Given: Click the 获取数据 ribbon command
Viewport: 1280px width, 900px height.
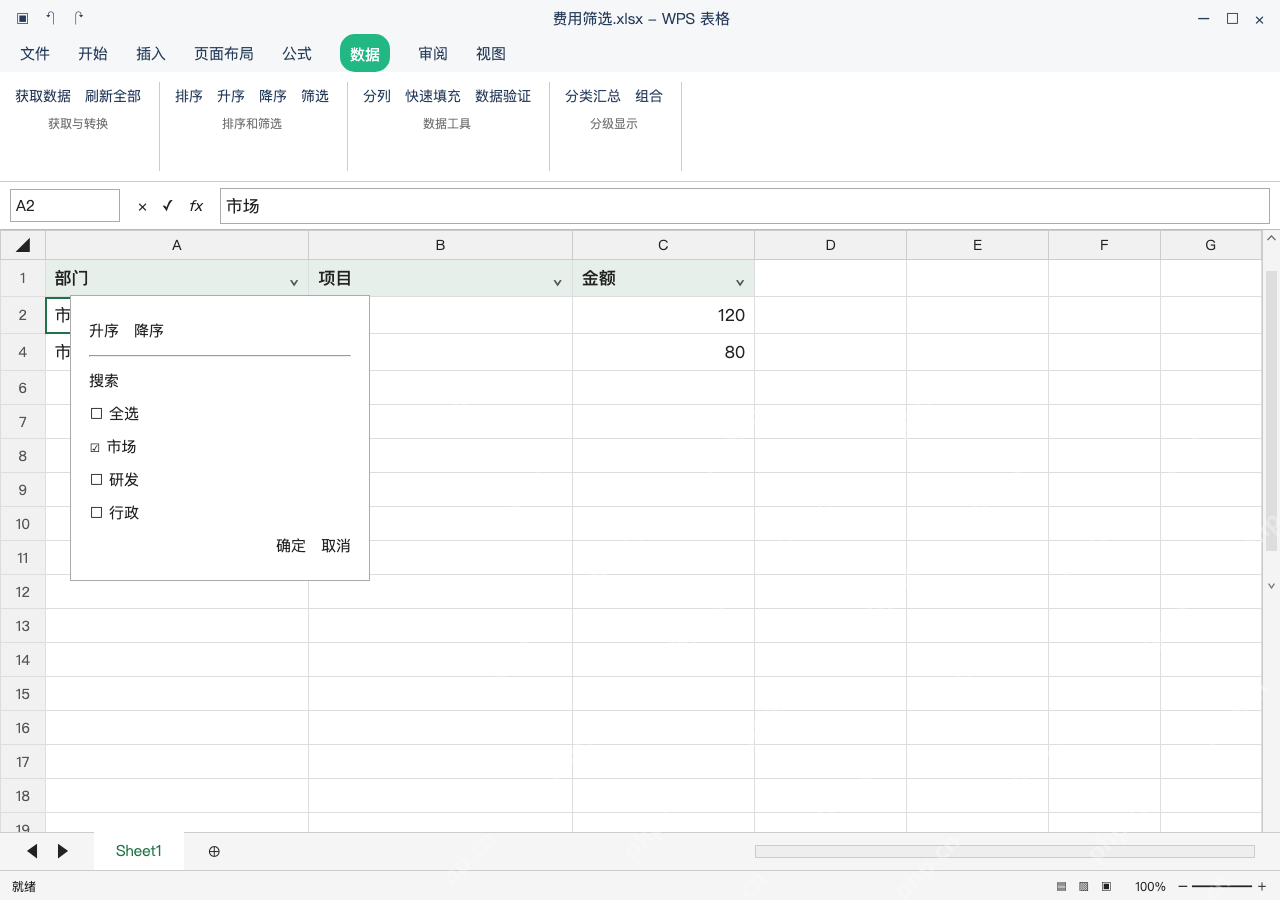Looking at the screenshot, I should click(43, 96).
